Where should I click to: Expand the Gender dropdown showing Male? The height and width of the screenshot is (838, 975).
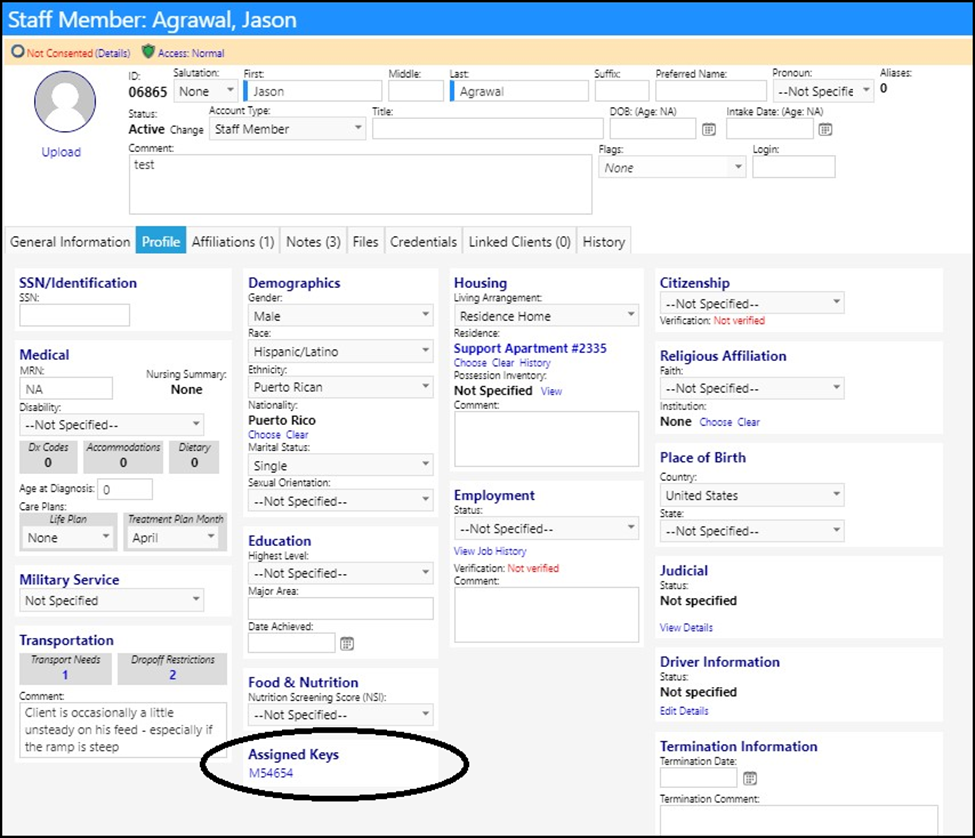pyautogui.click(x=340, y=315)
